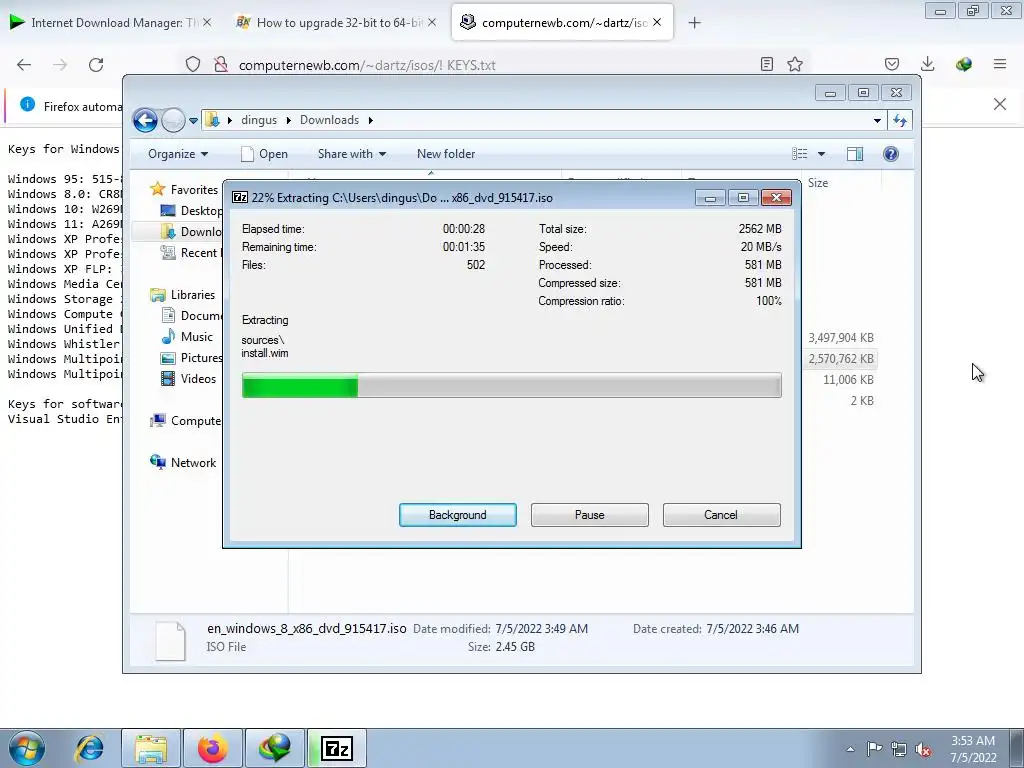This screenshot has height=768, width=1024.
Task: Open the Share with menu
Action: coord(351,154)
